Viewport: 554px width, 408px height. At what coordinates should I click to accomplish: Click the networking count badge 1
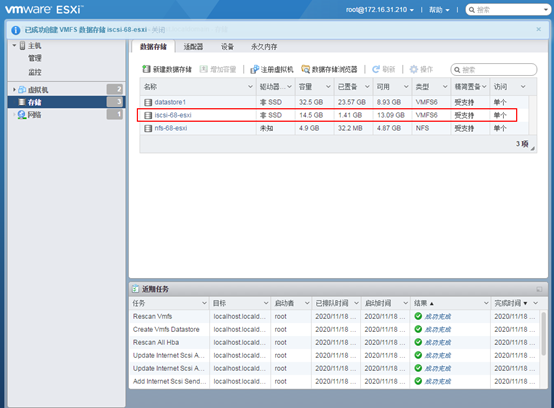114,114
